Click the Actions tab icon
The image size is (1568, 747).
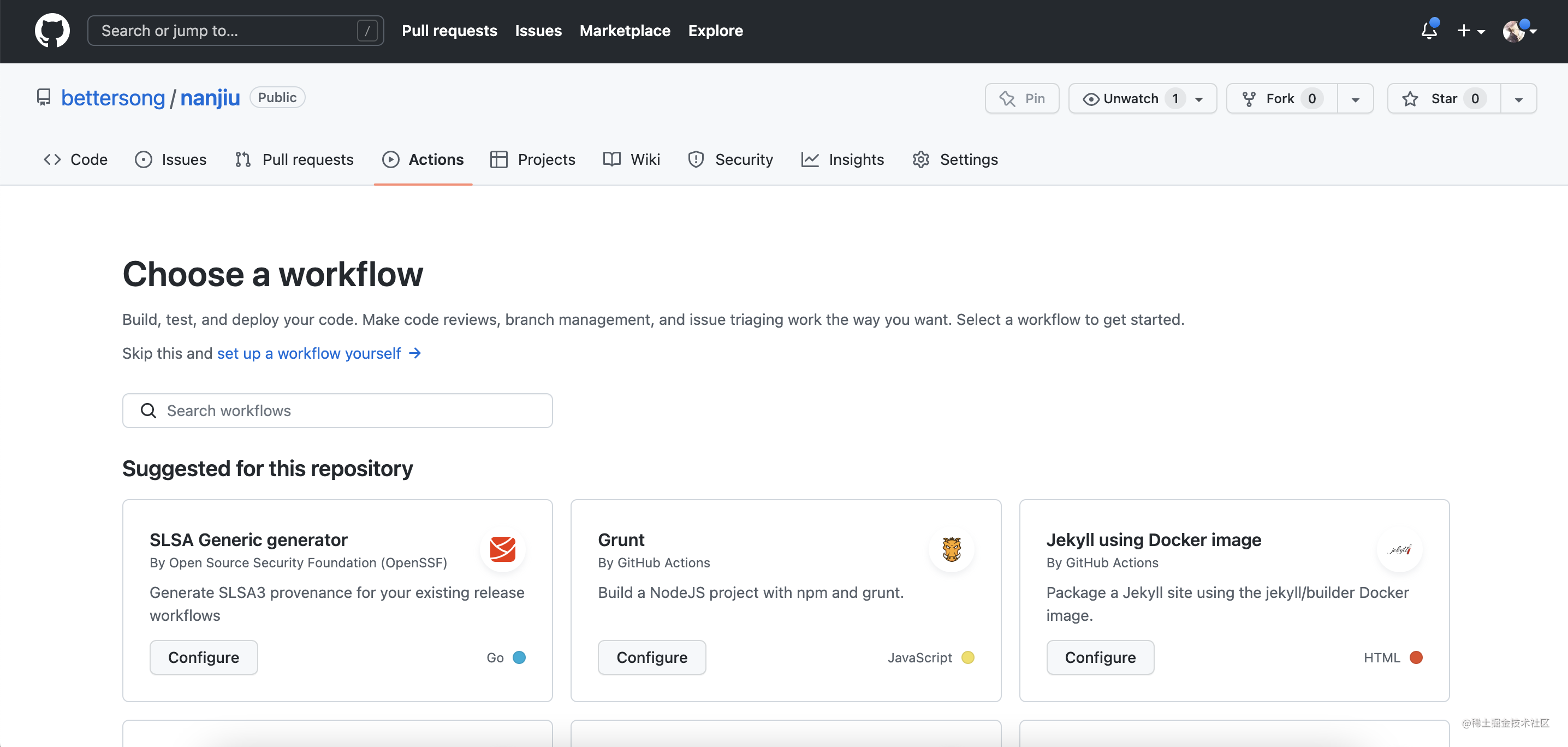[x=389, y=159]
